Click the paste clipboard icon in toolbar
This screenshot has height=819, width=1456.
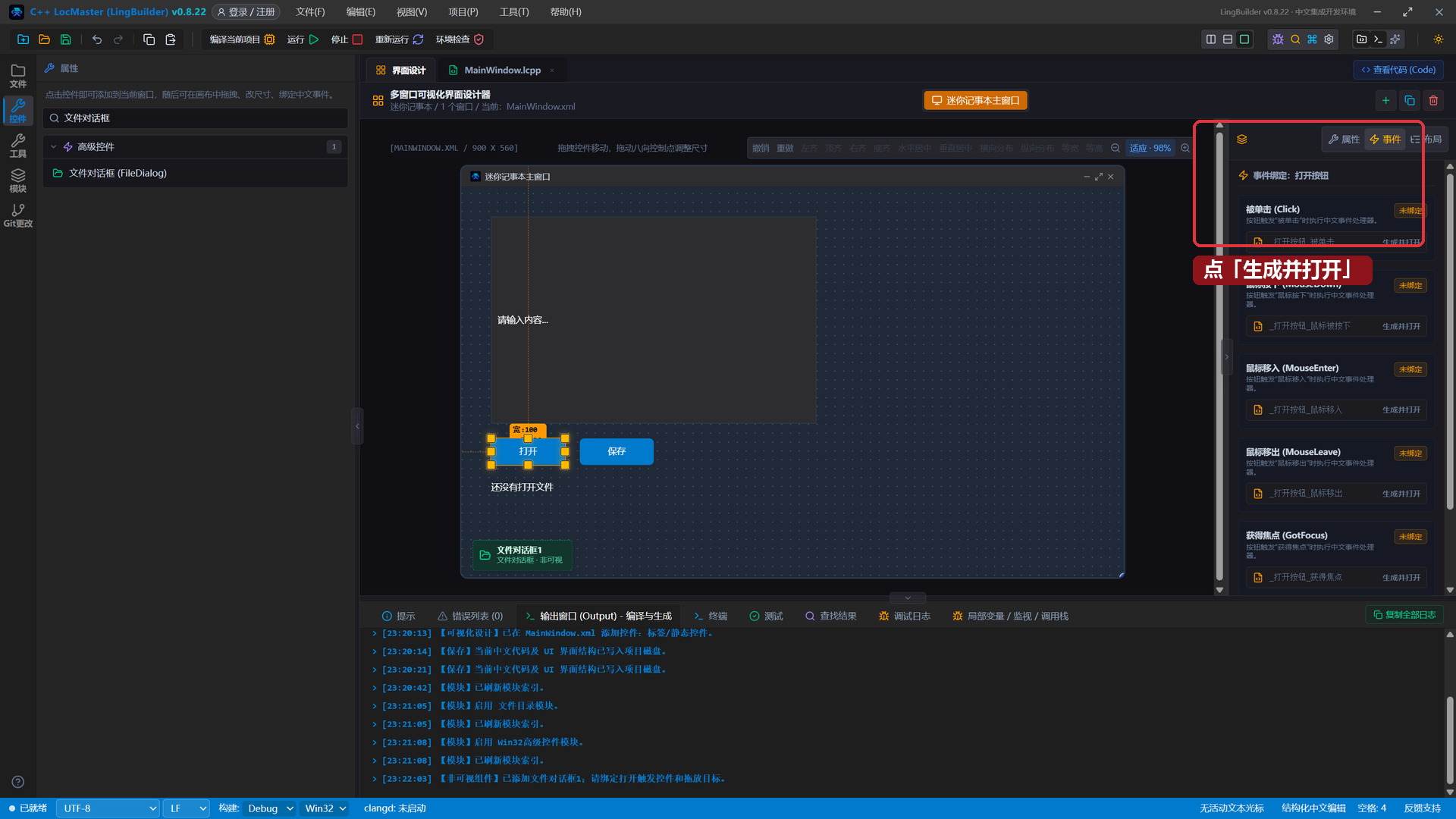click(x=171, y=39)
